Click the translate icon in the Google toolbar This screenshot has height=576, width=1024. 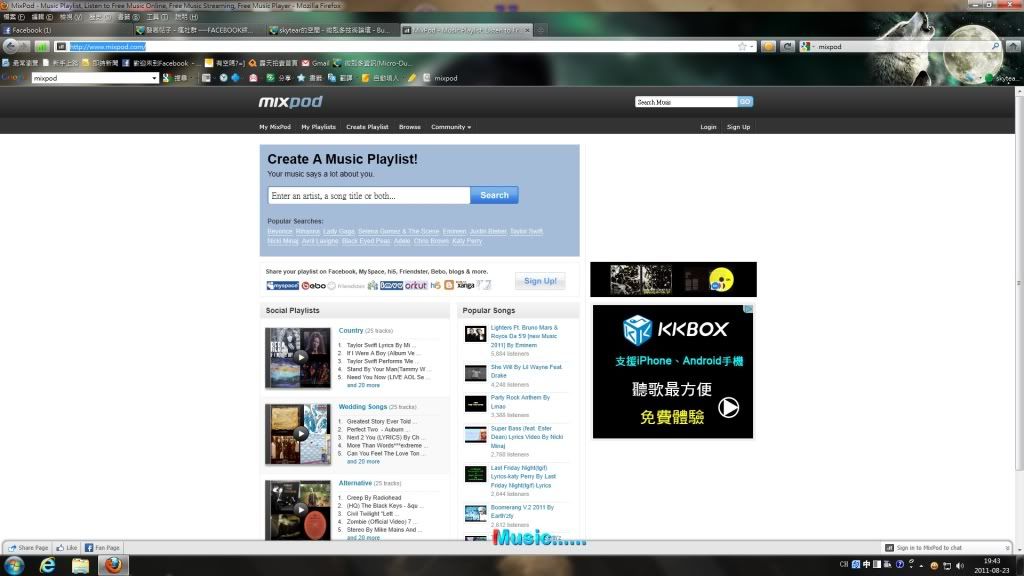pos(332,78)
